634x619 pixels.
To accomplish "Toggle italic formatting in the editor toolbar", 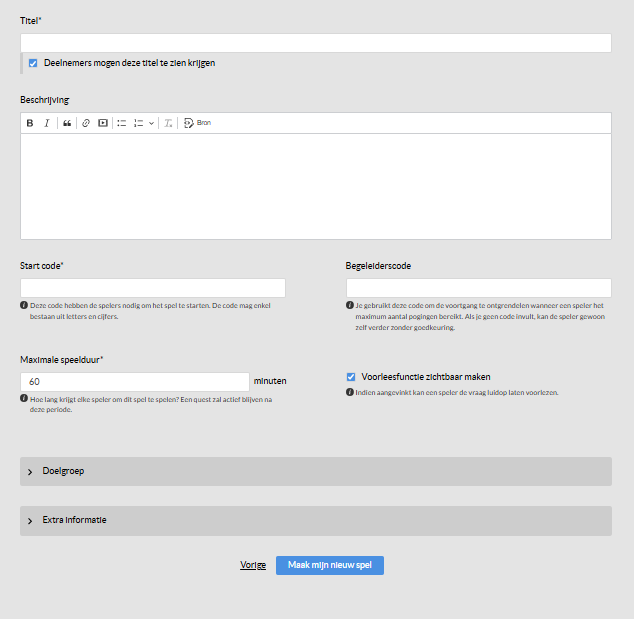I will point(46,123).
